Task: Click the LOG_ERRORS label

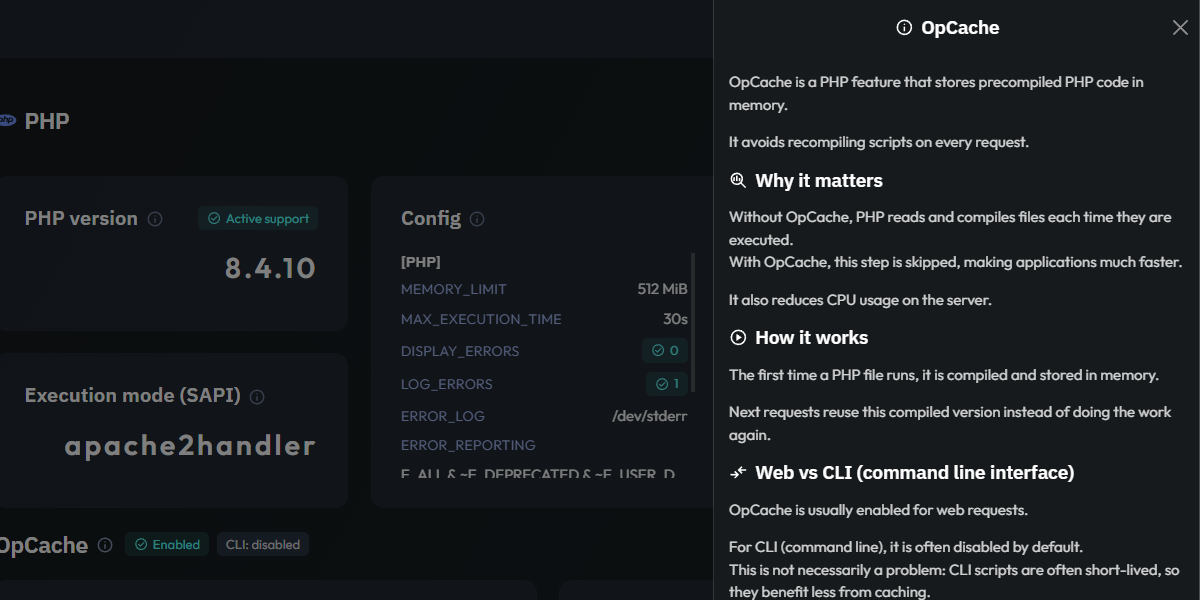Action: click(447, 385)
